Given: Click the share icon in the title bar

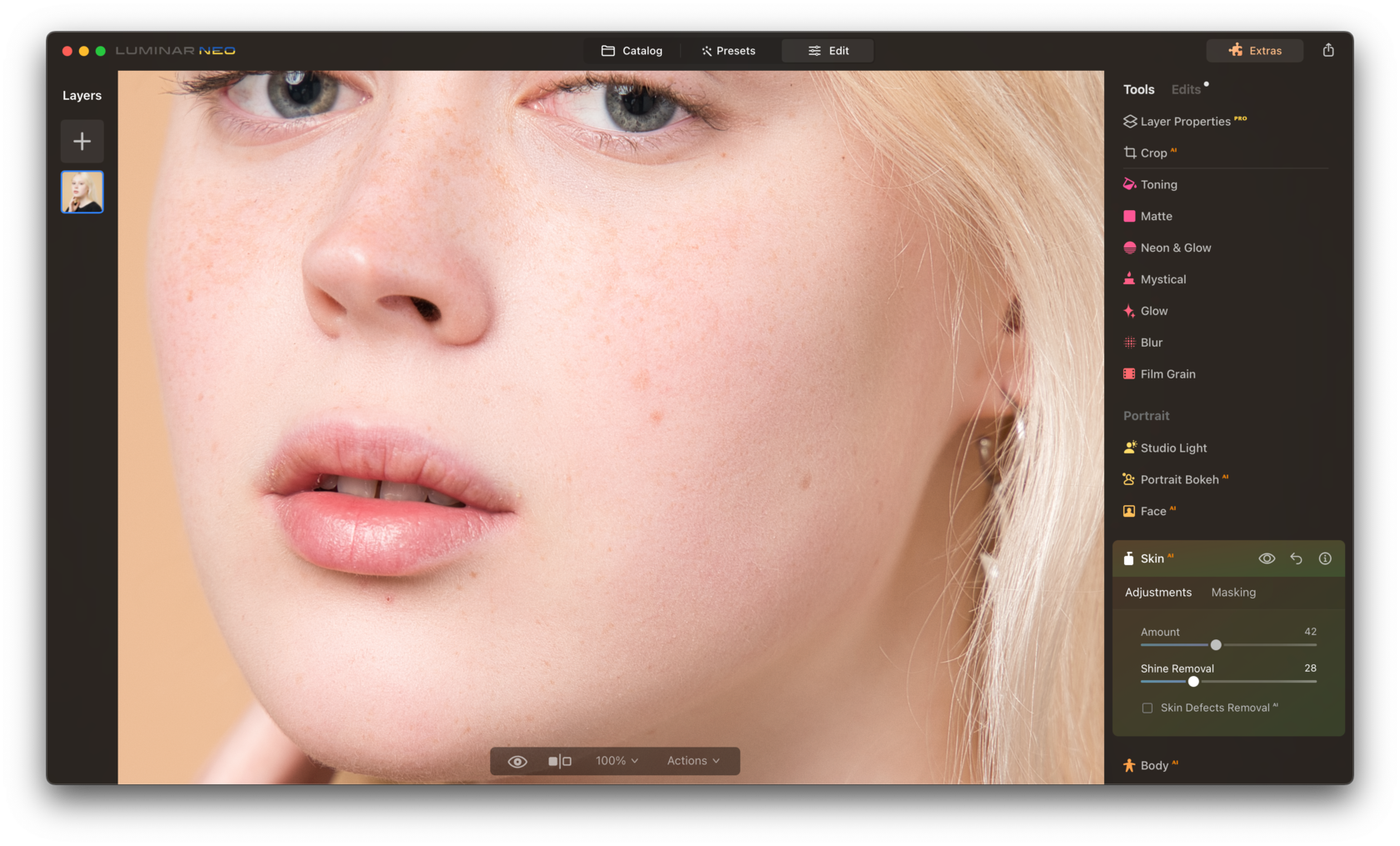Looking at the screenshot, I should [x=1328, y=50].
